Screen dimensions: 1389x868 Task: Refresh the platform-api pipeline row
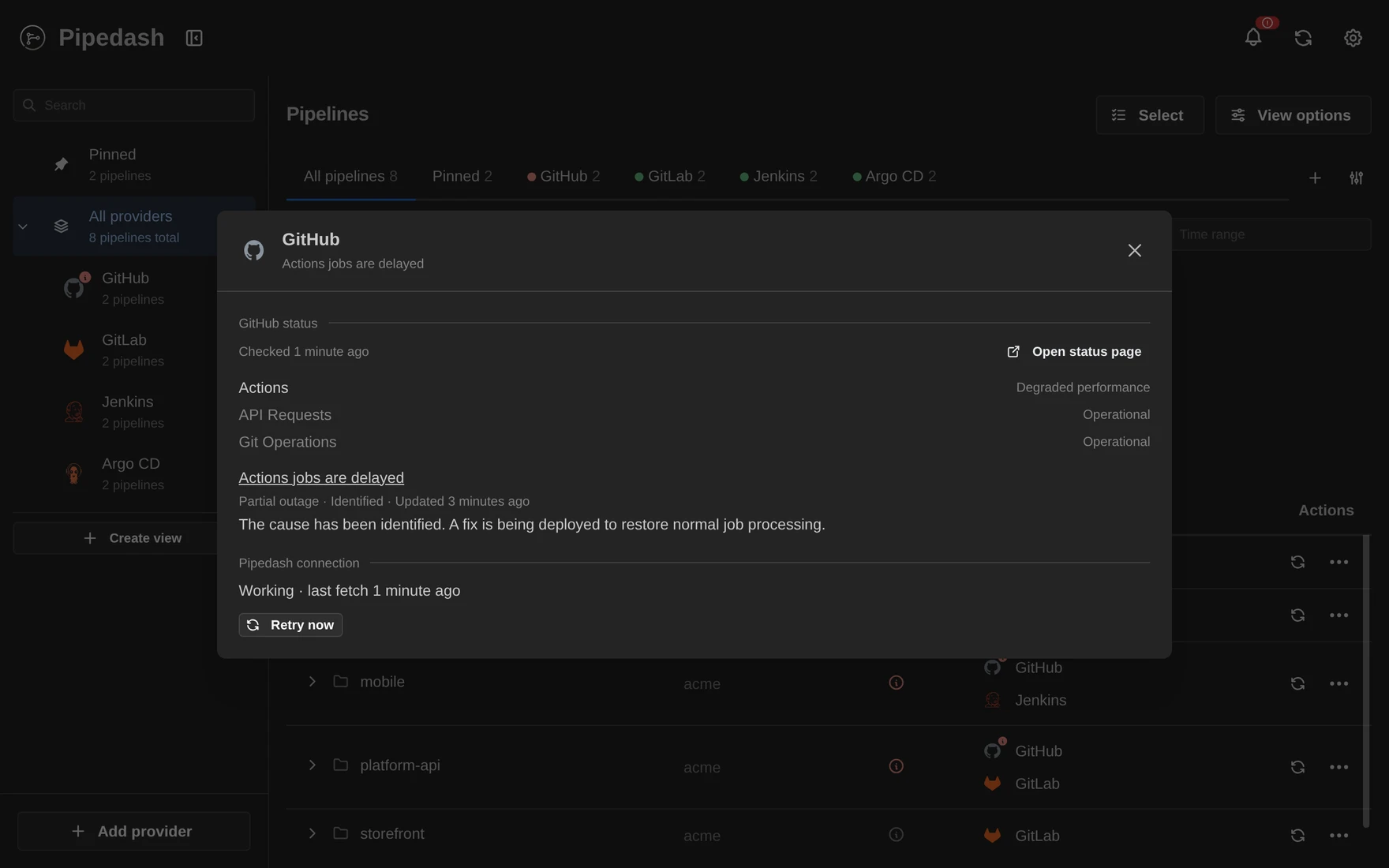coord(1297,767)
